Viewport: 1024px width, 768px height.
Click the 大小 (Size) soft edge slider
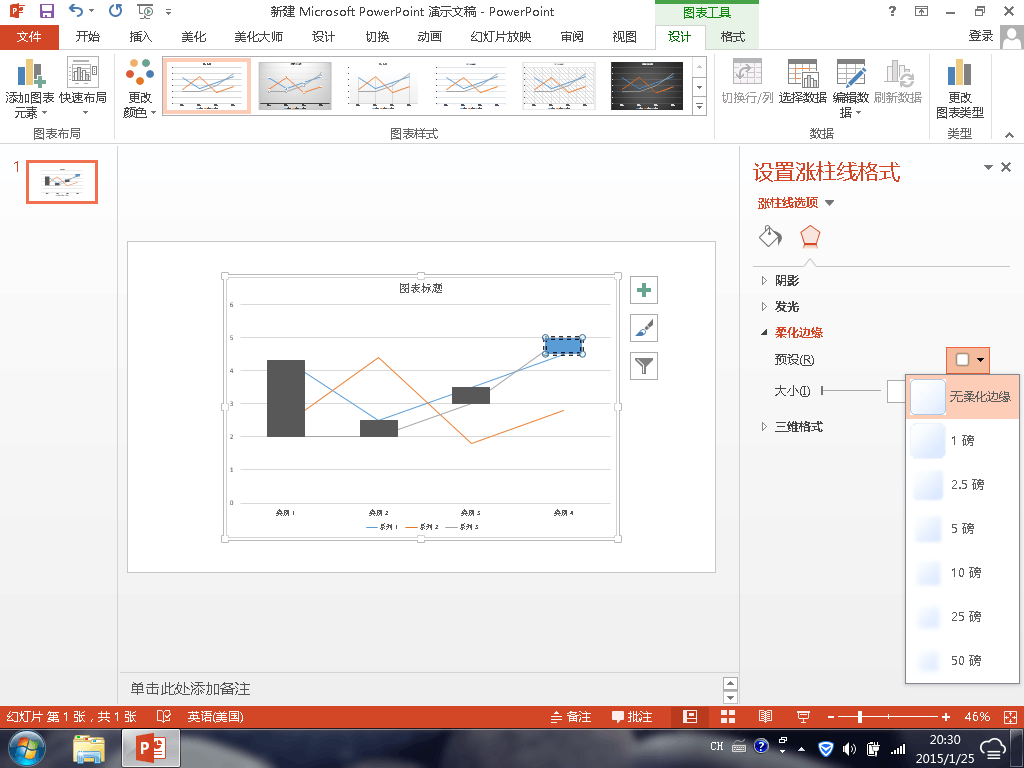coord(852,391)
